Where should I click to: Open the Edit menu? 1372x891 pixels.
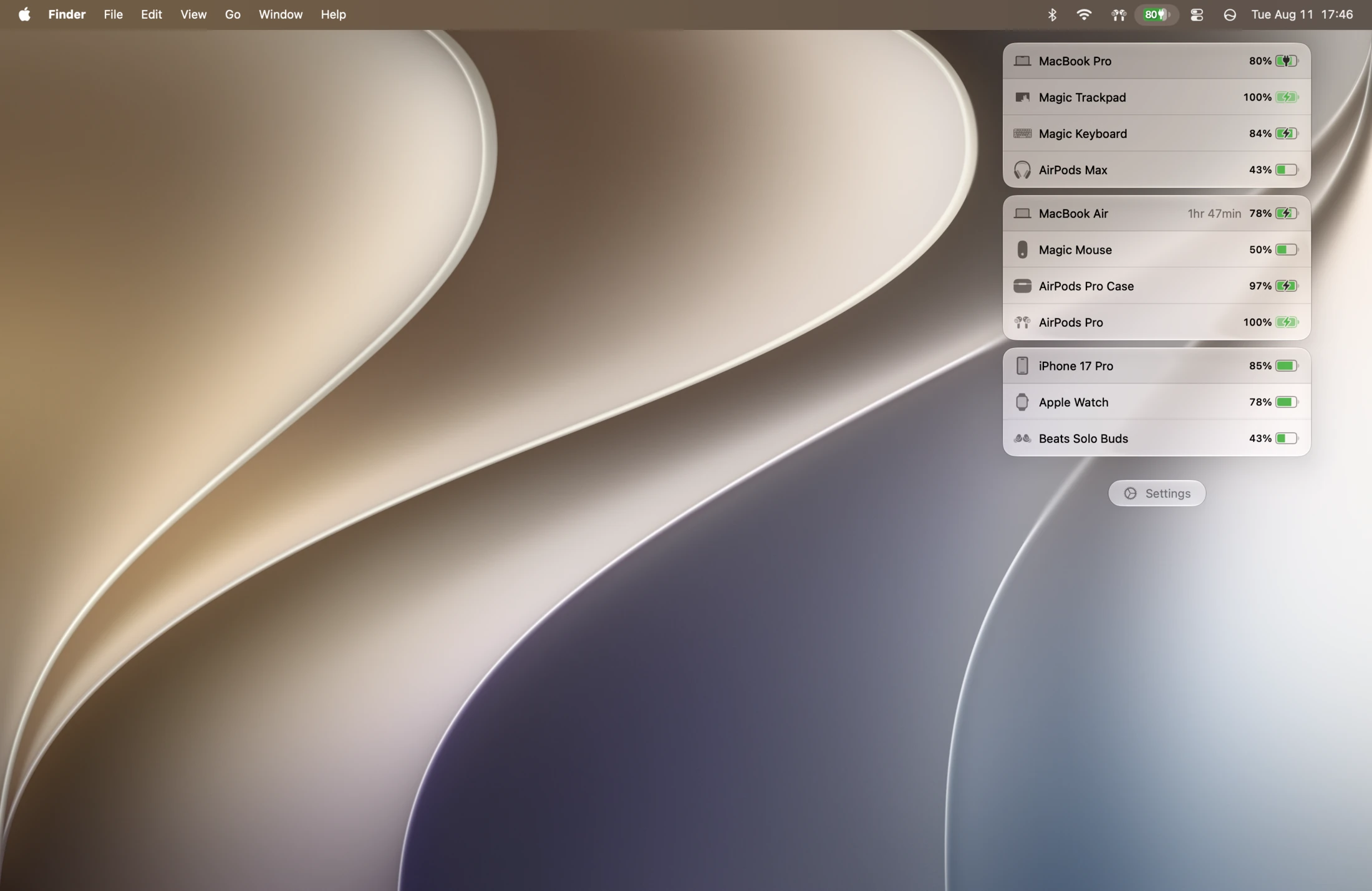tap(152, 14)
